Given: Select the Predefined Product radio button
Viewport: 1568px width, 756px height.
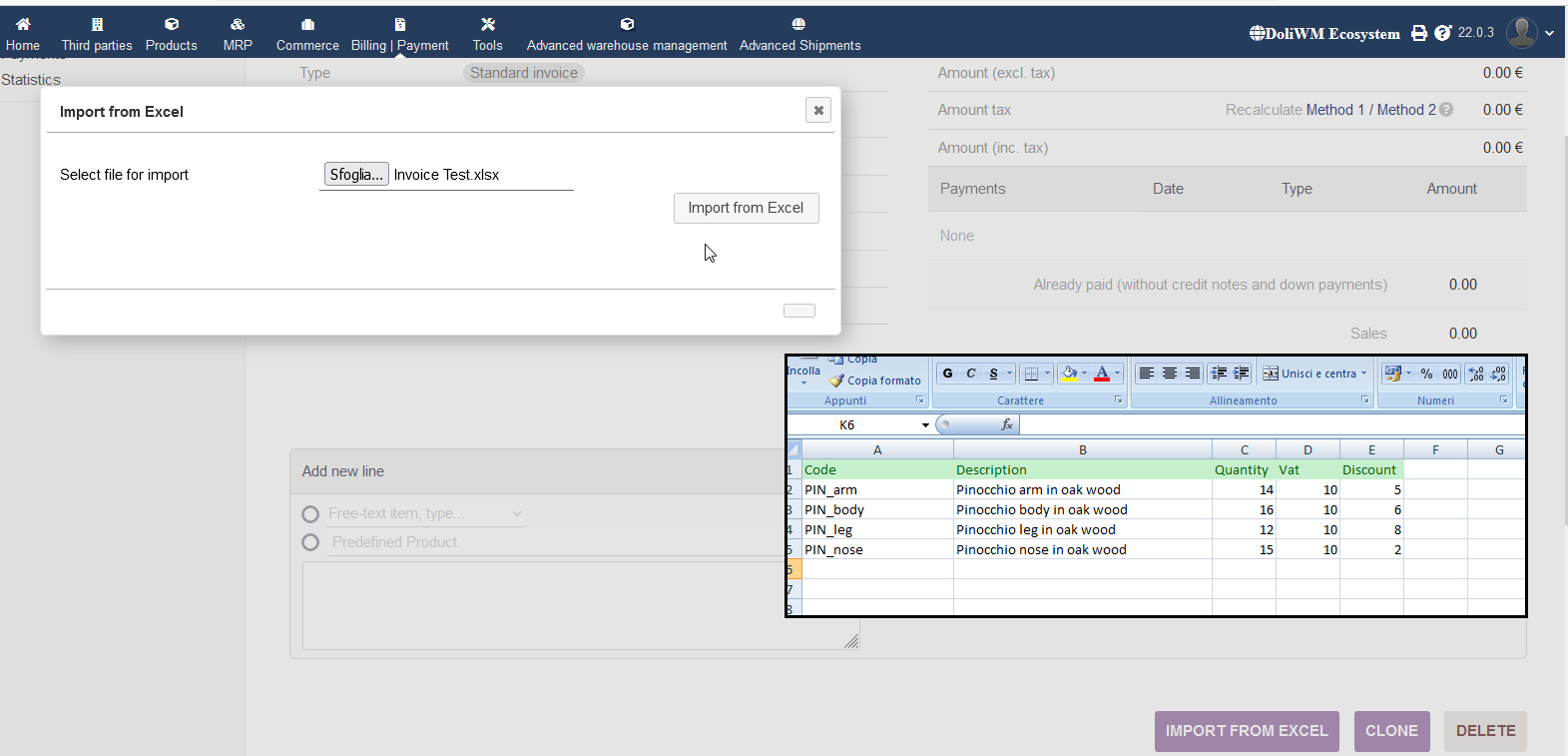Looking at the screenshot, I should [310, 542].
